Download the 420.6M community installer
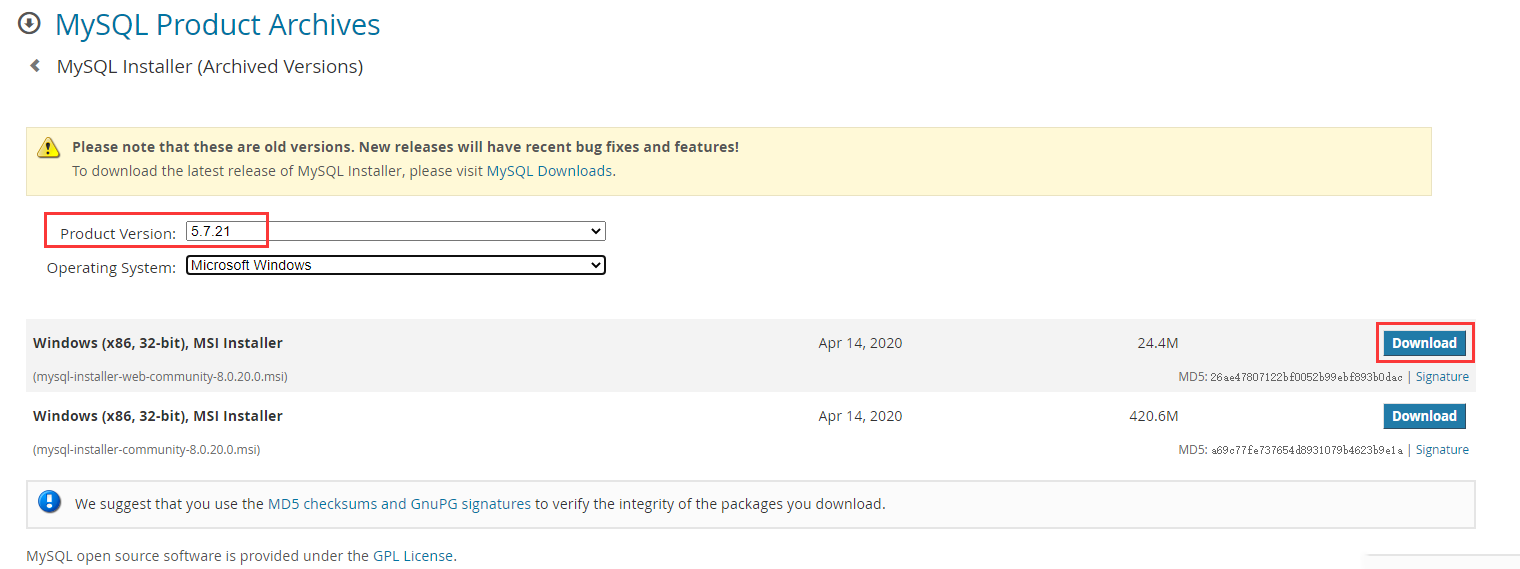Image resolution: width=1520 pixels, height=569 pixels. pyautogui.click(x=1424, y=416)
